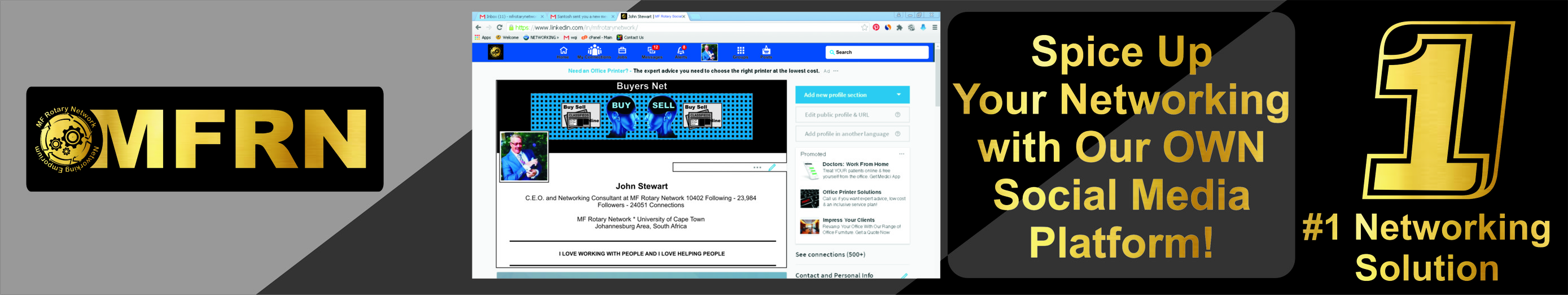Open the Jobs briefcase icon
The image size is (1568, 295).
622,52
